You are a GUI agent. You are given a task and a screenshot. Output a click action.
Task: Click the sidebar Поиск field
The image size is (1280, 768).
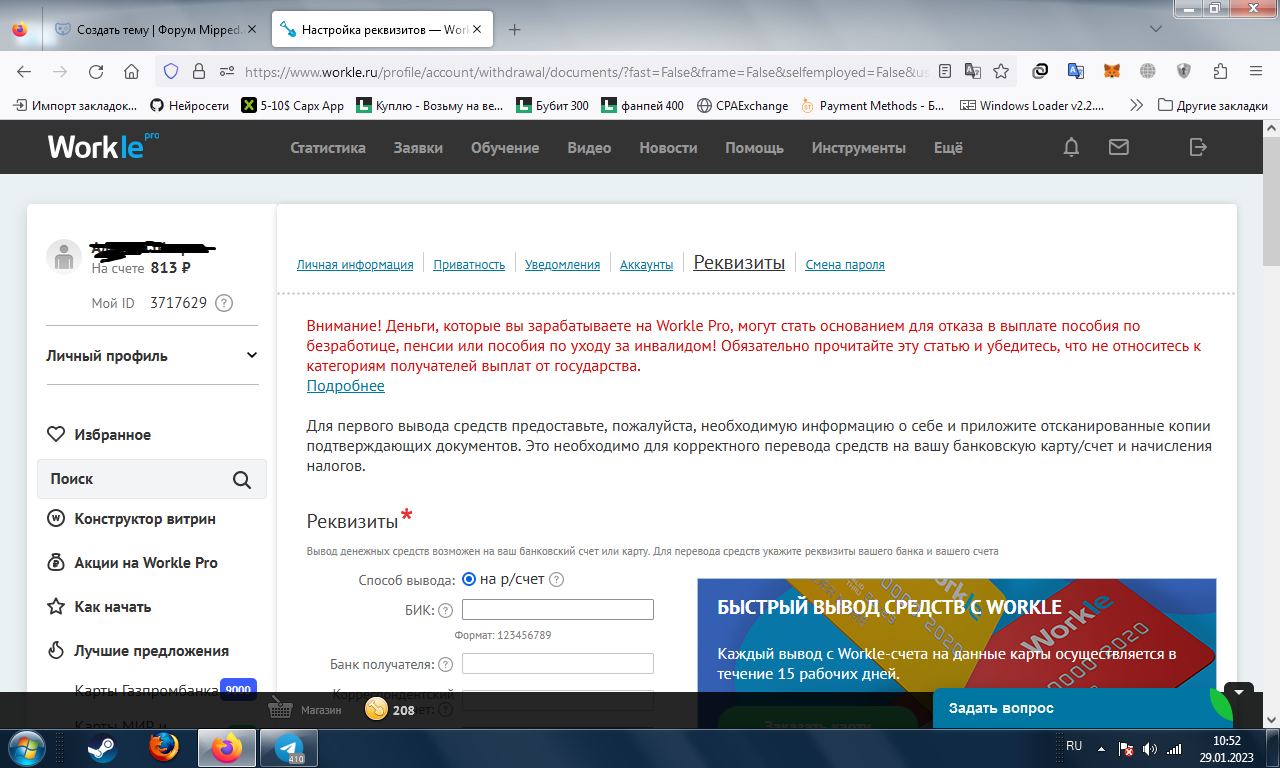point(152,479)
